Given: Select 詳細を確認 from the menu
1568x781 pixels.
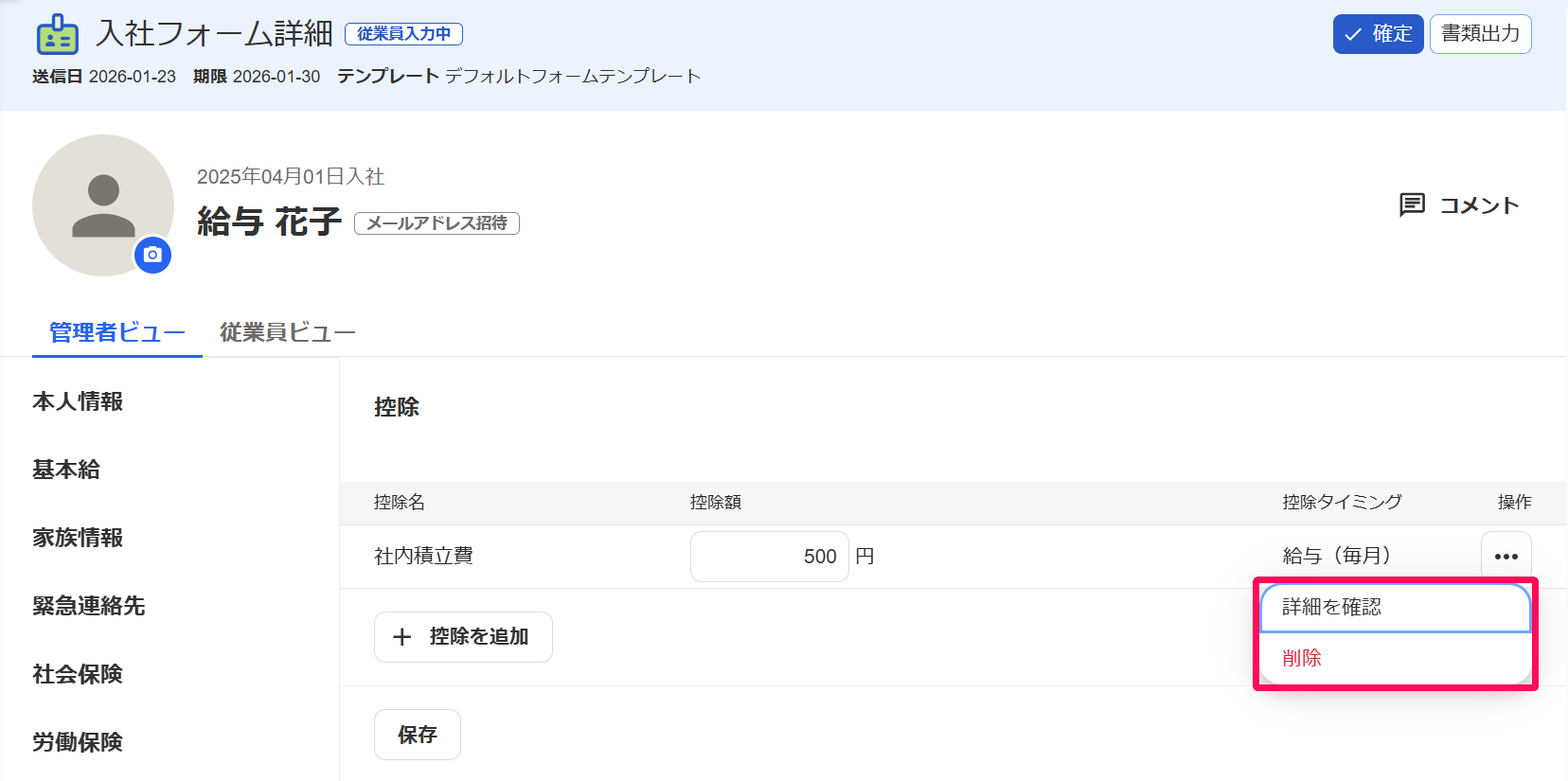Looking at the screenshot, I should tap(1395, 608).
